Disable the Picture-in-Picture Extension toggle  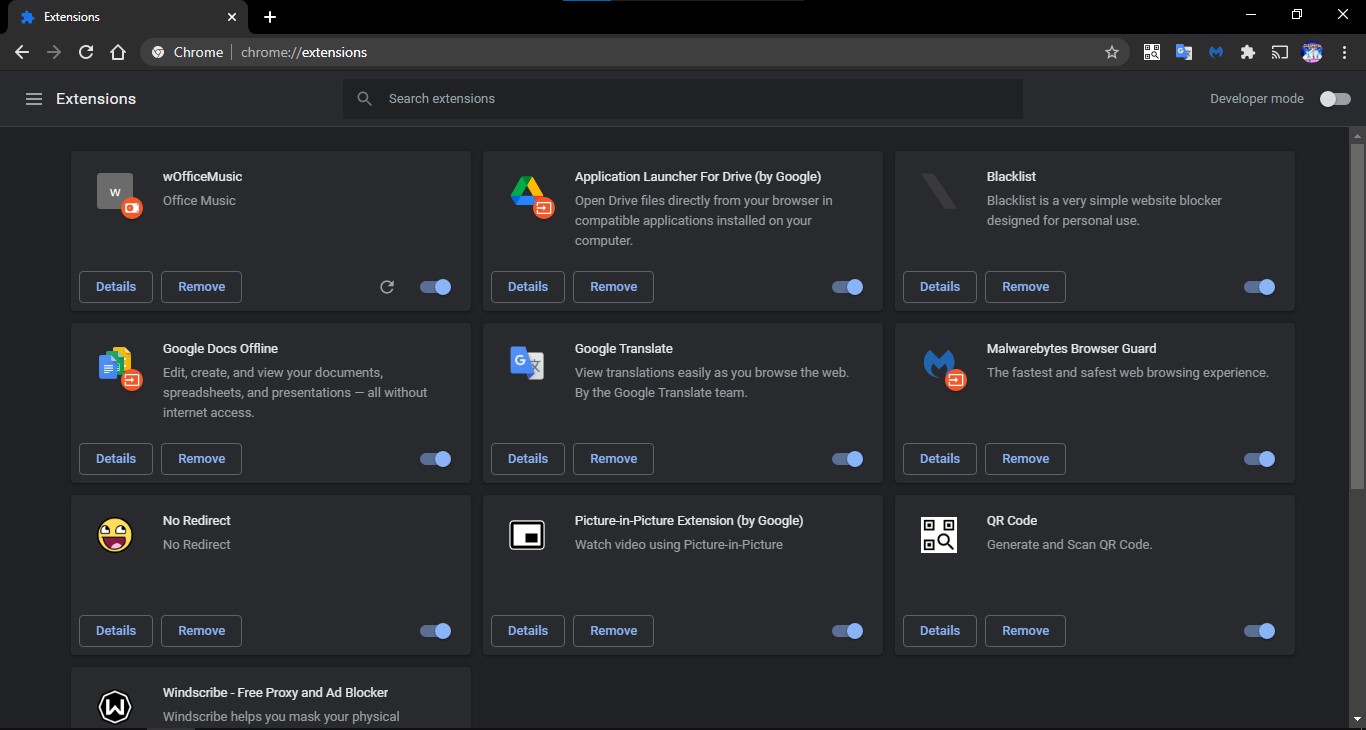(848, 631)
